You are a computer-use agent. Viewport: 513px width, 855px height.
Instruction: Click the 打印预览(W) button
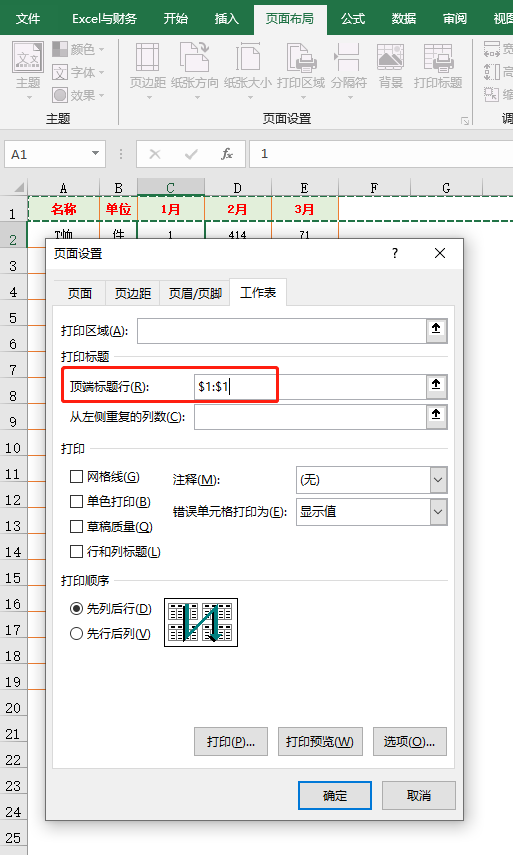tap(320, 742)
